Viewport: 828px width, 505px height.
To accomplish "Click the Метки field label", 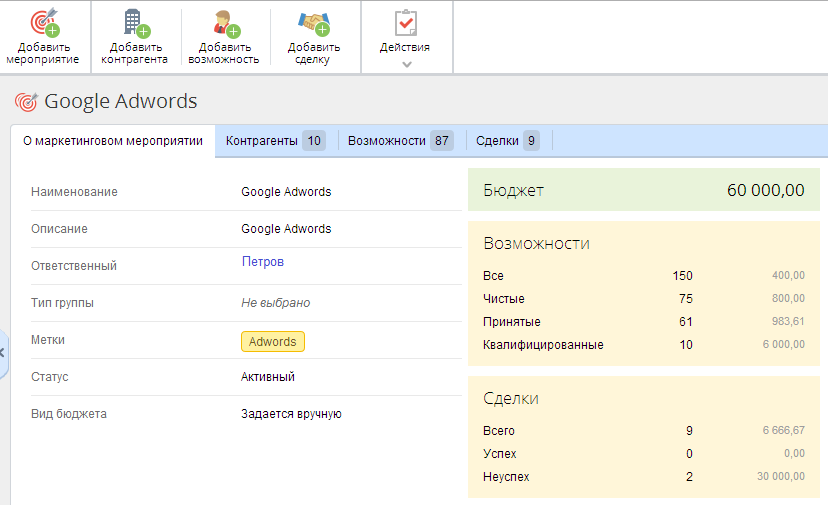I will tap(48, 340).
